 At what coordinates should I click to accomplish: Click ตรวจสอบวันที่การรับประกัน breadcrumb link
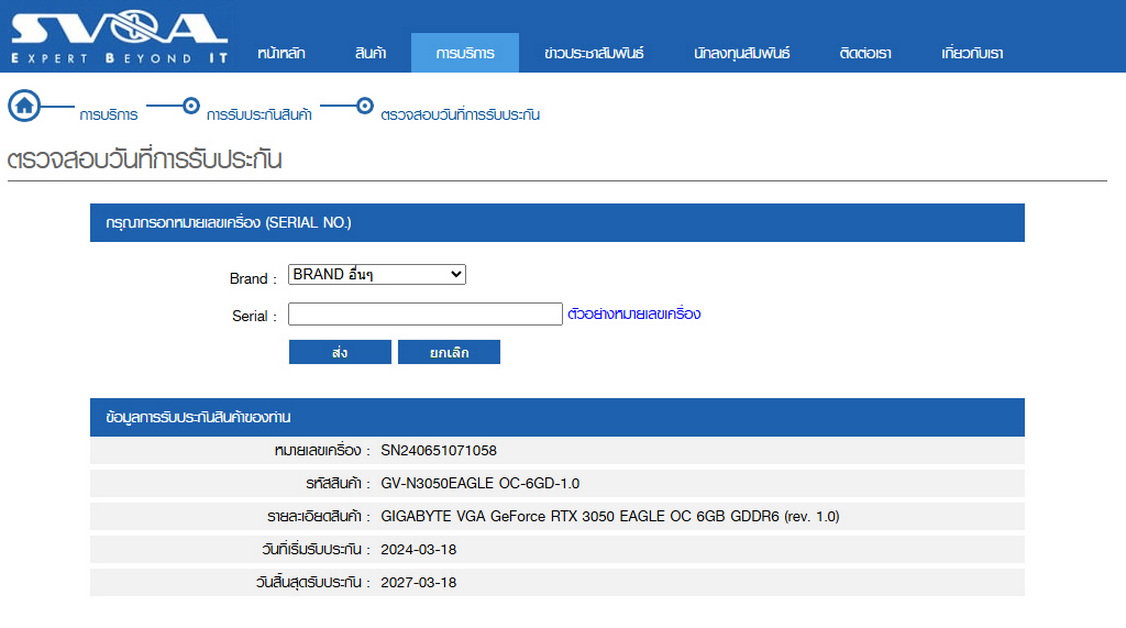[x=460, y=115]
